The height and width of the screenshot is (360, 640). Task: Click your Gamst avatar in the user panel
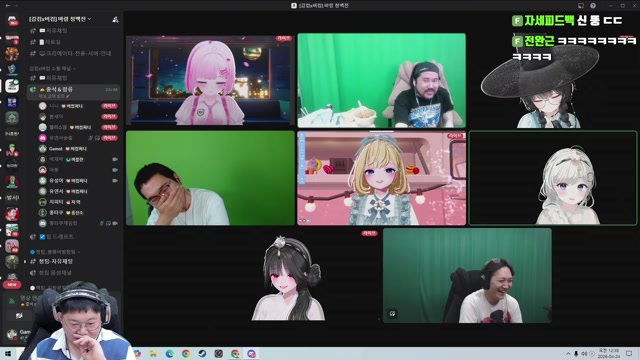tap(12, 334)
